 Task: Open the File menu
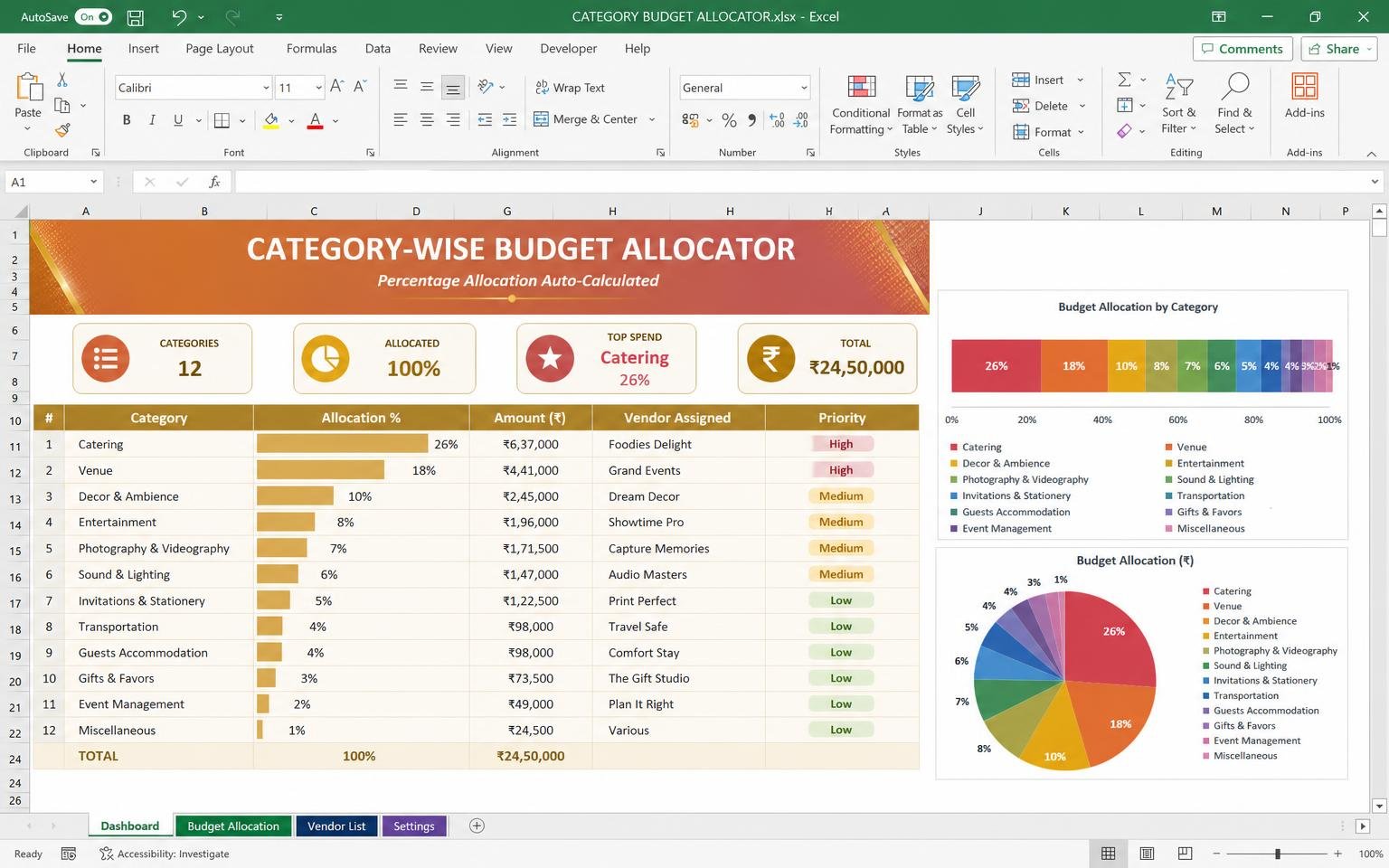(27, 49)
